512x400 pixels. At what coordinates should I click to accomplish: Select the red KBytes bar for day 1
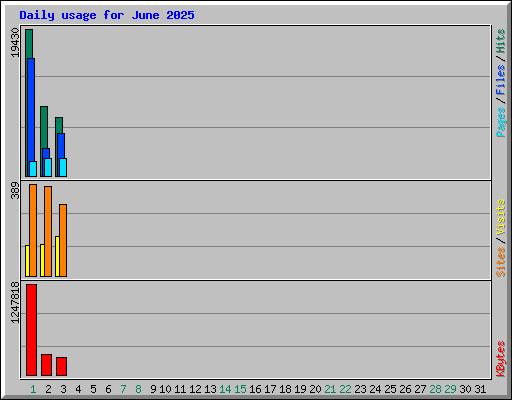31,330
